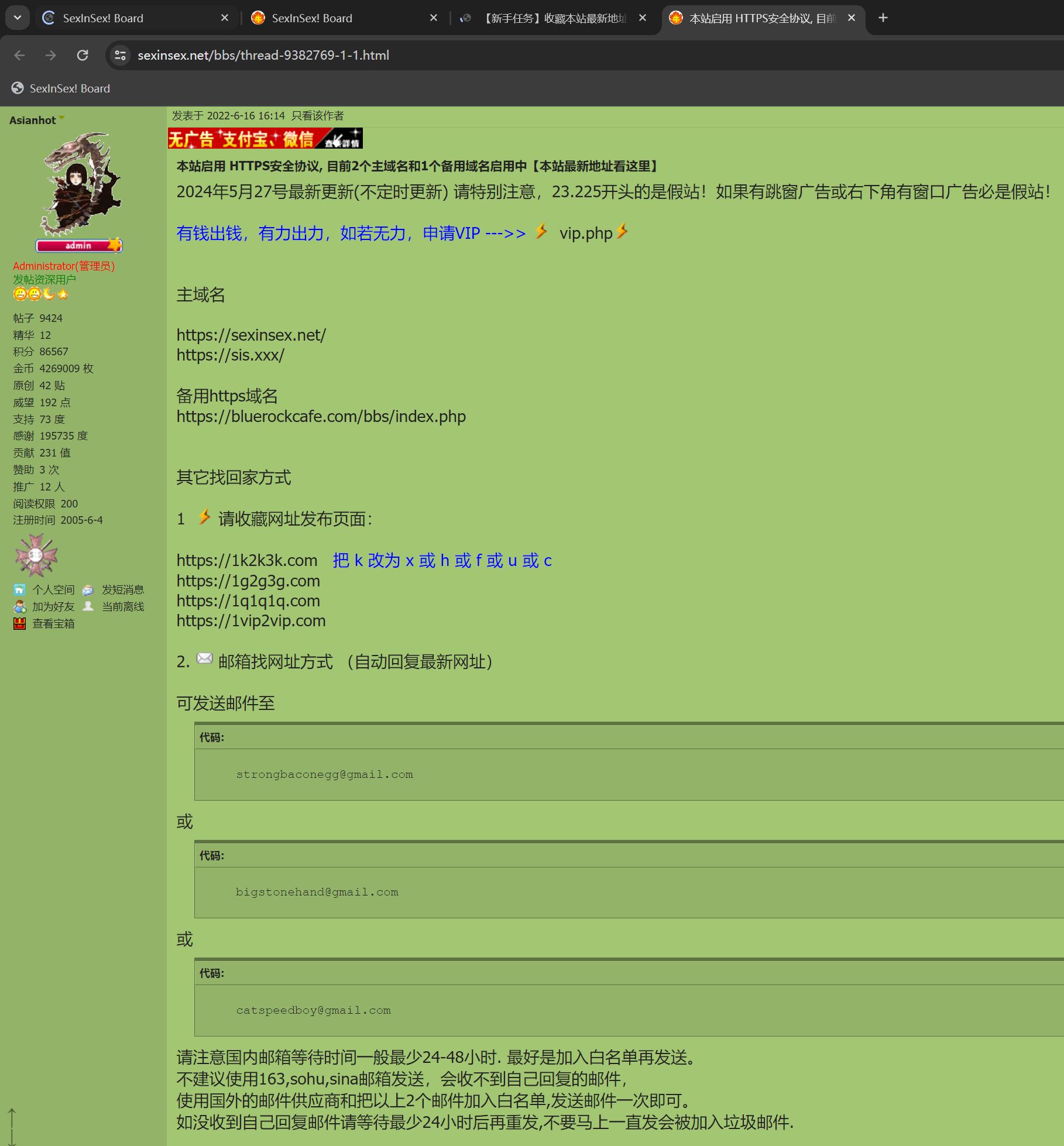Click the 发短消息 envelope icon

click(88, 589)
